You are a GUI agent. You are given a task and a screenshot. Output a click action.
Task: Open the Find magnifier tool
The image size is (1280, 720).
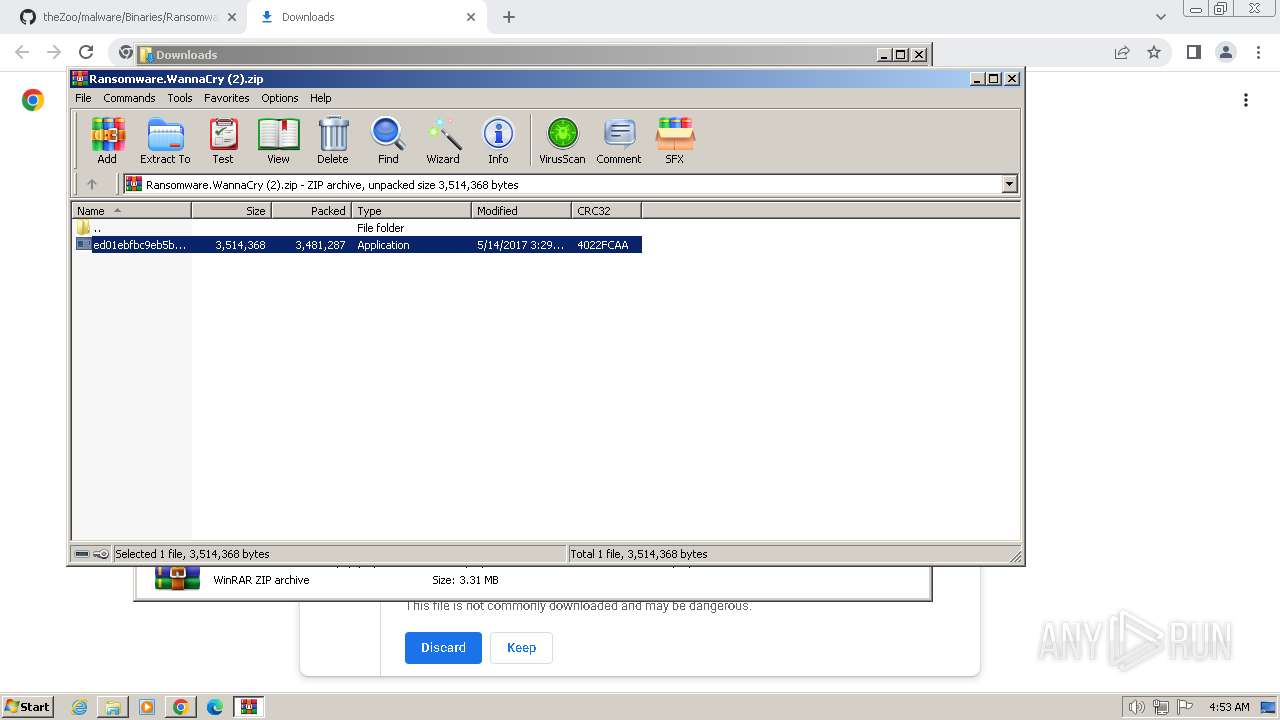[x=388, y=140]
